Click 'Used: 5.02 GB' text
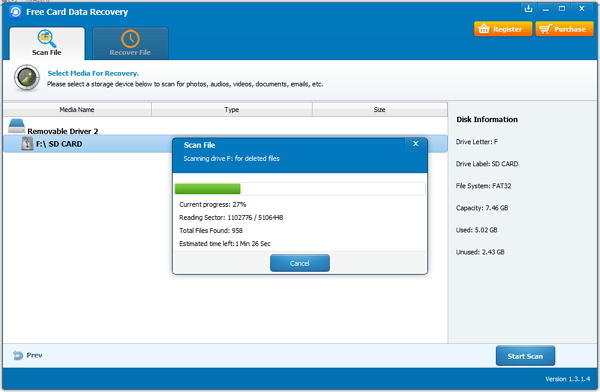The image size is (600, 392). tap(476, 230)
